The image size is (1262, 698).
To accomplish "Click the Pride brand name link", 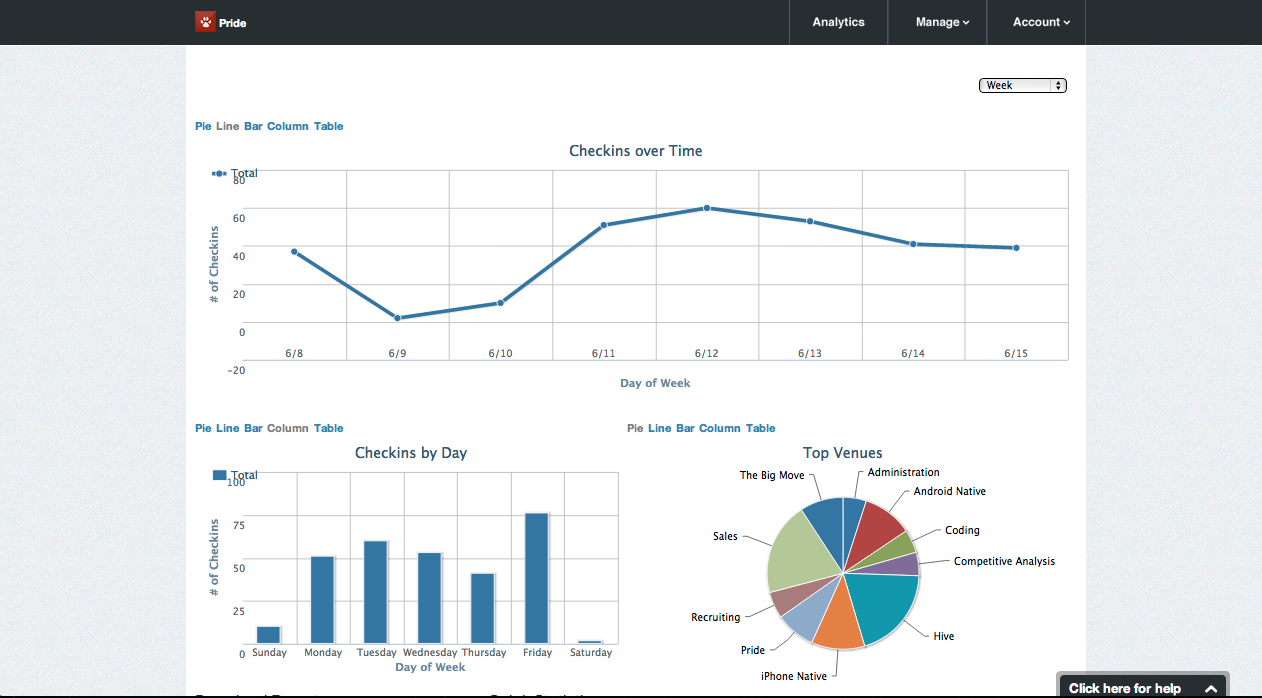I will (232, 22).
